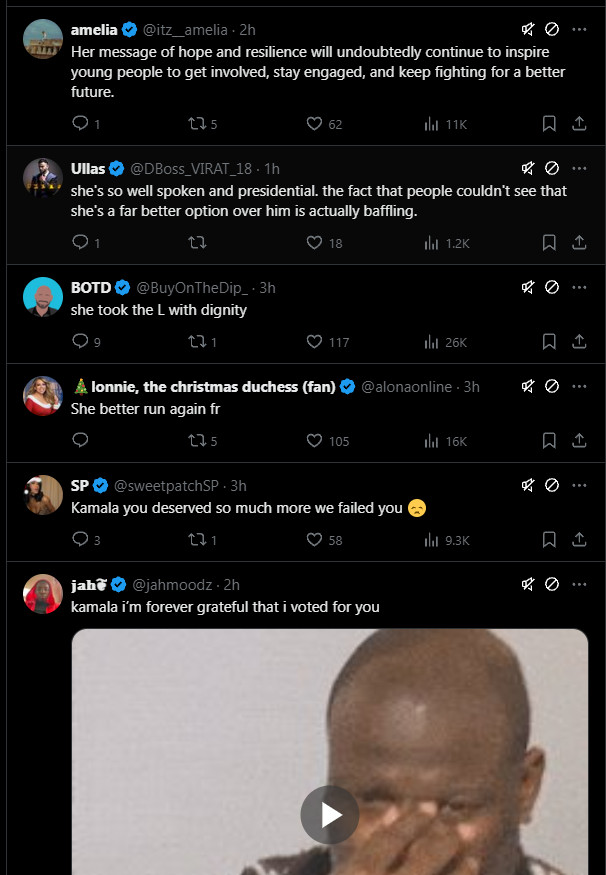The width and height of the screenshot is (606, 875).
Task: Block the user Ullas
Action: pos(552,168)
